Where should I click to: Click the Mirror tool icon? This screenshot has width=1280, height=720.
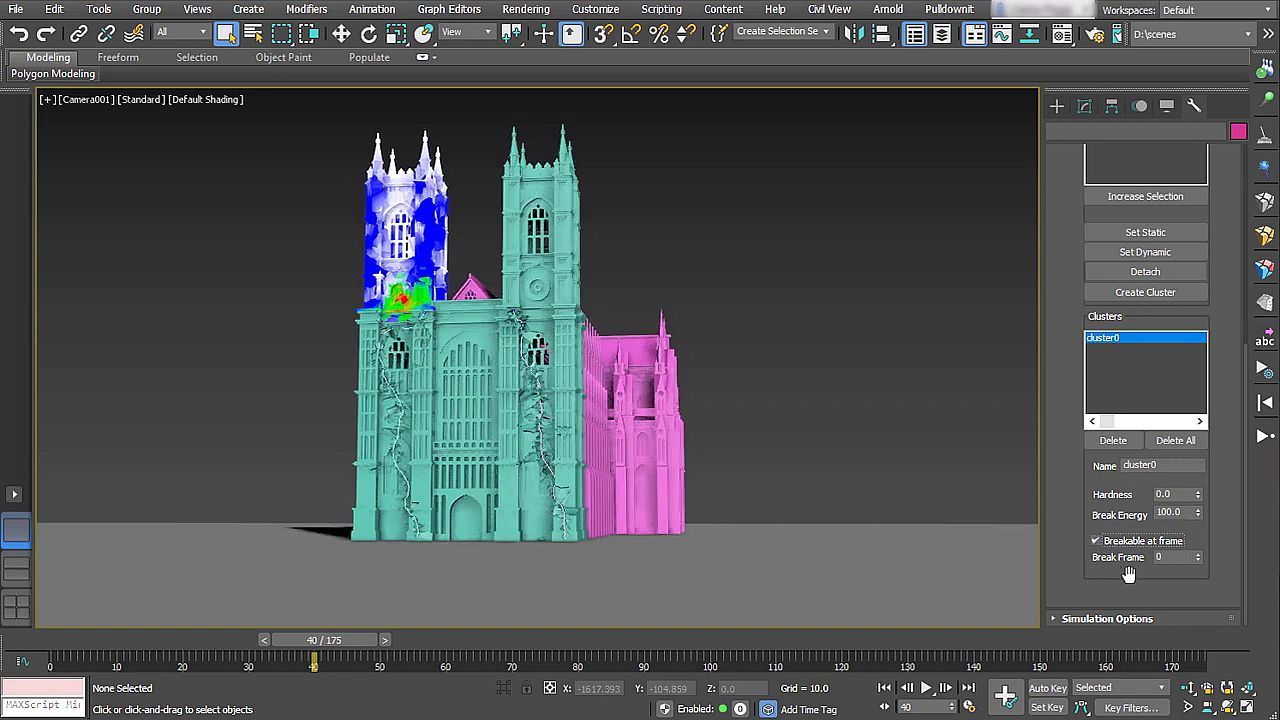(853, 34)
